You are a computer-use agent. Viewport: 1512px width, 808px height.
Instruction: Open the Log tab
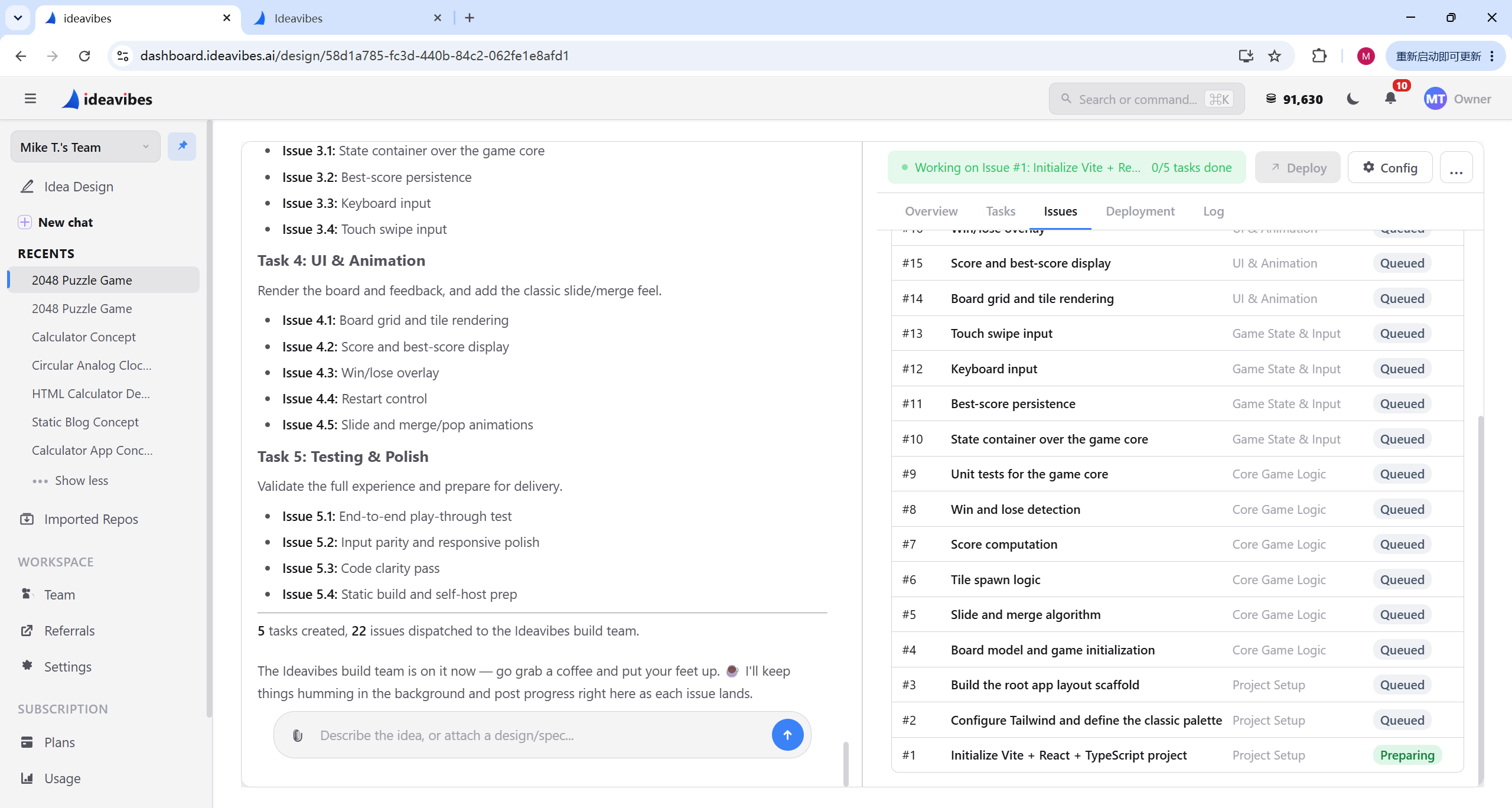point(1213,211)
